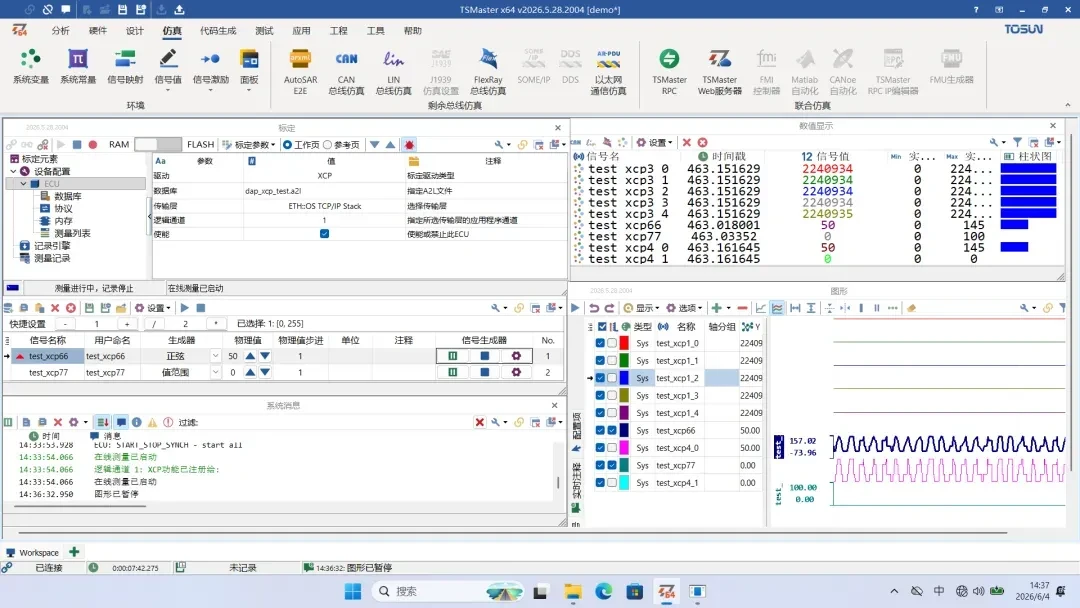Uncheck test_xcp1_1 visibility checkbox
The height and width of the screenshot is (608, 1080).
(600, 360)
